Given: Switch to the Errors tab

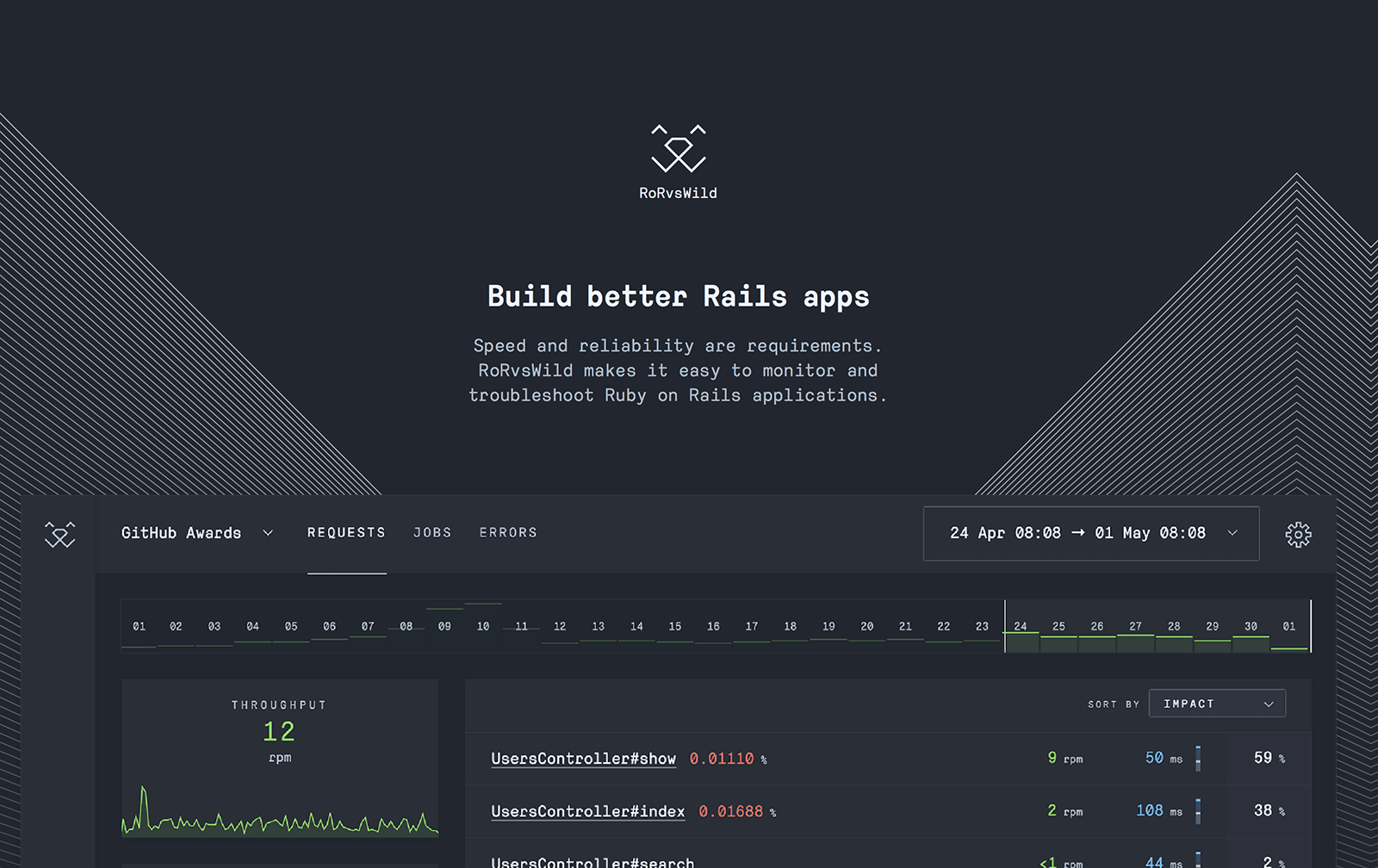Looking at the screenshot, I should (508, 533).
